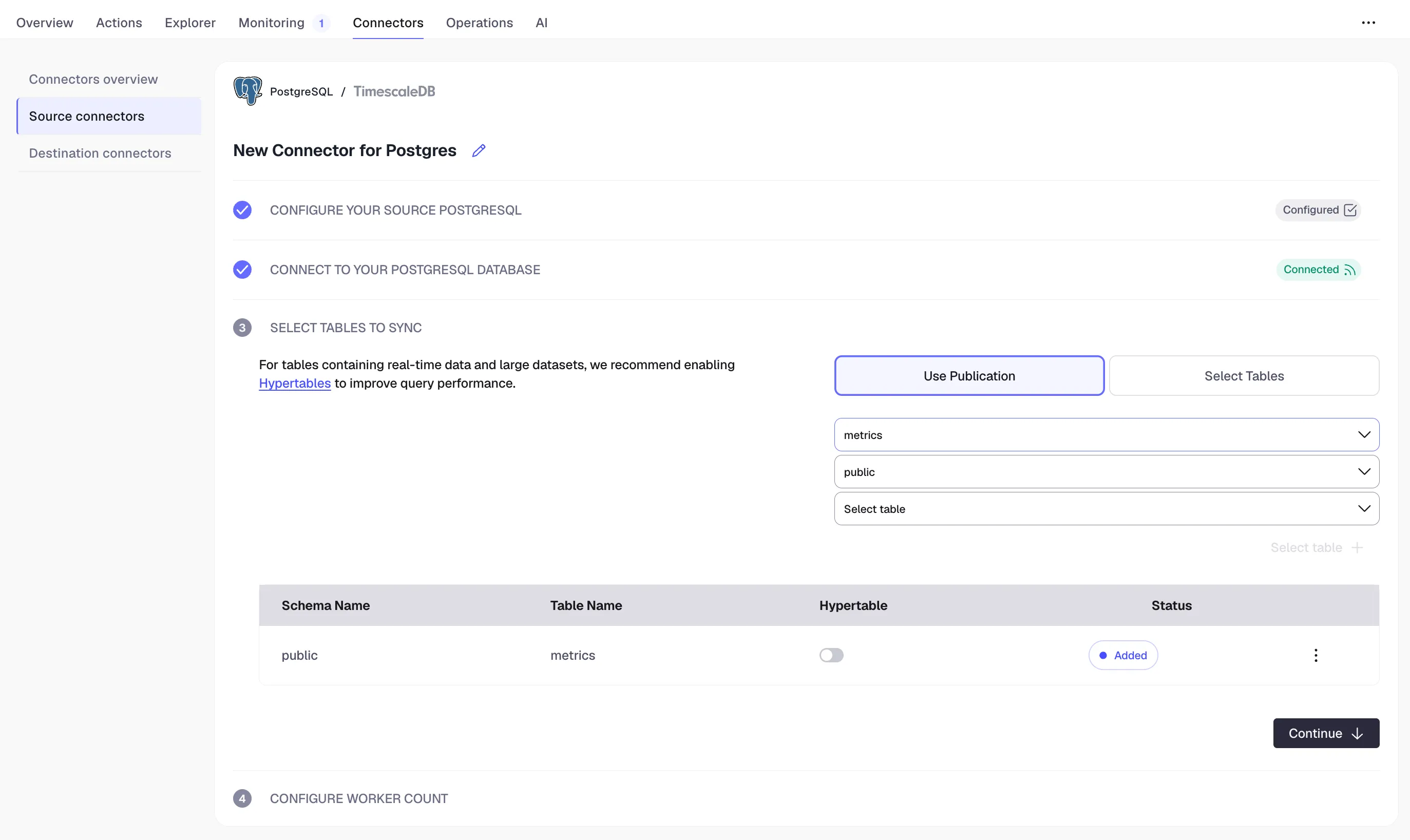This screenshot has width=1410, height=840.
Task: Click the Hypertable column header
Action: click(x=853, y=605)
